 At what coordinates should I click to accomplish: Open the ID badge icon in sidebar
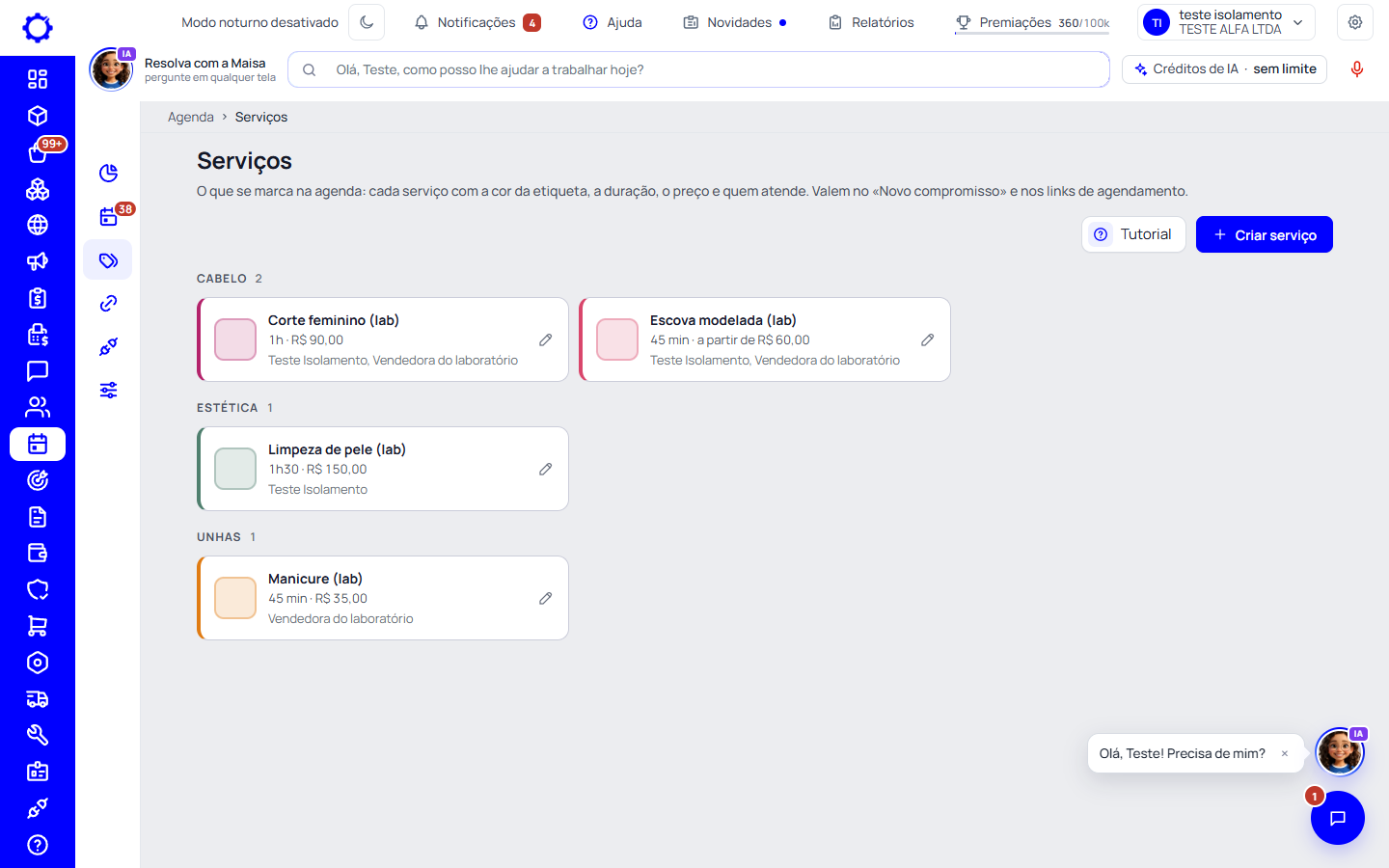(x=38, y=772)
